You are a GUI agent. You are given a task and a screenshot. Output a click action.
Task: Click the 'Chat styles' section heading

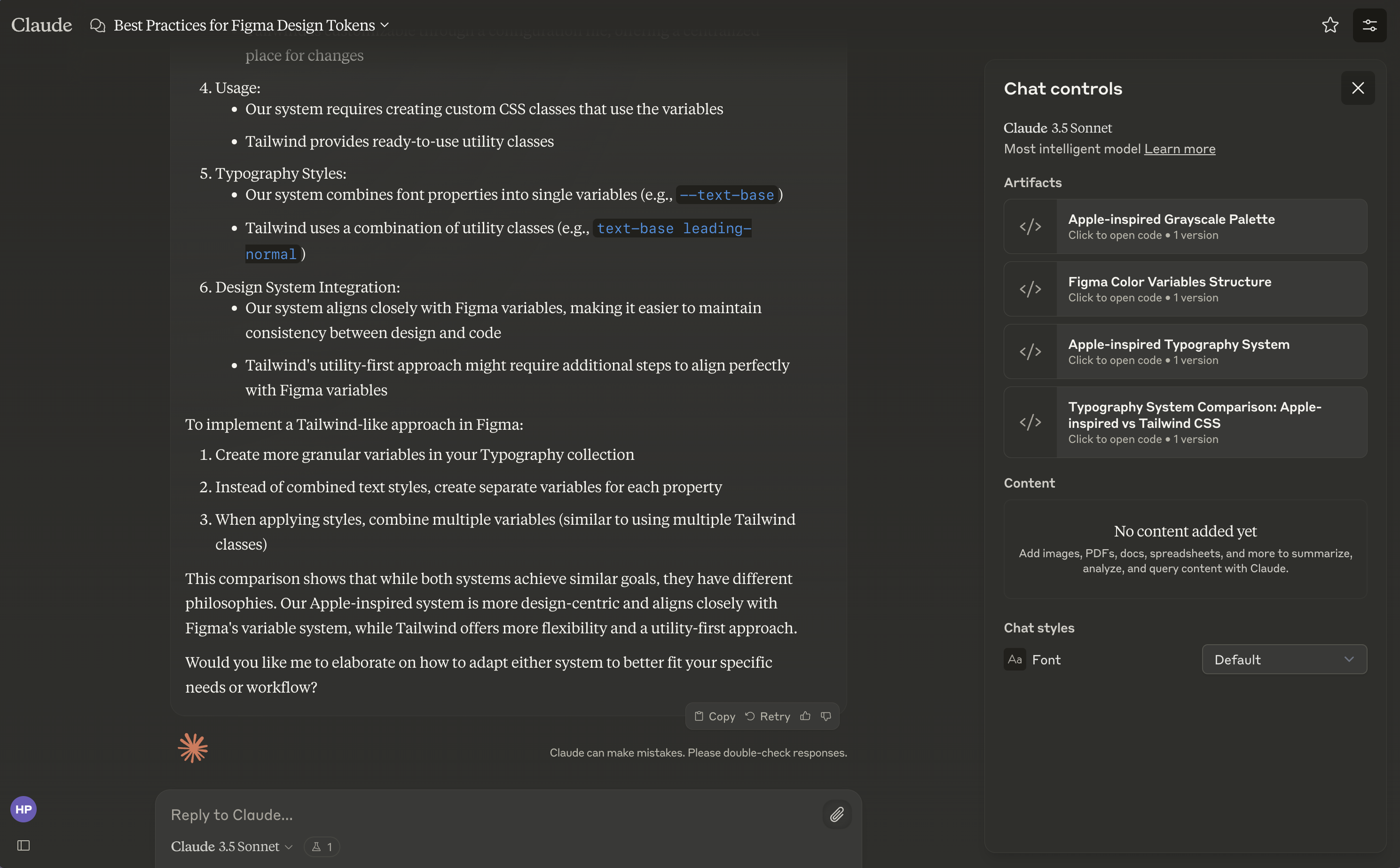[1039, 628]
